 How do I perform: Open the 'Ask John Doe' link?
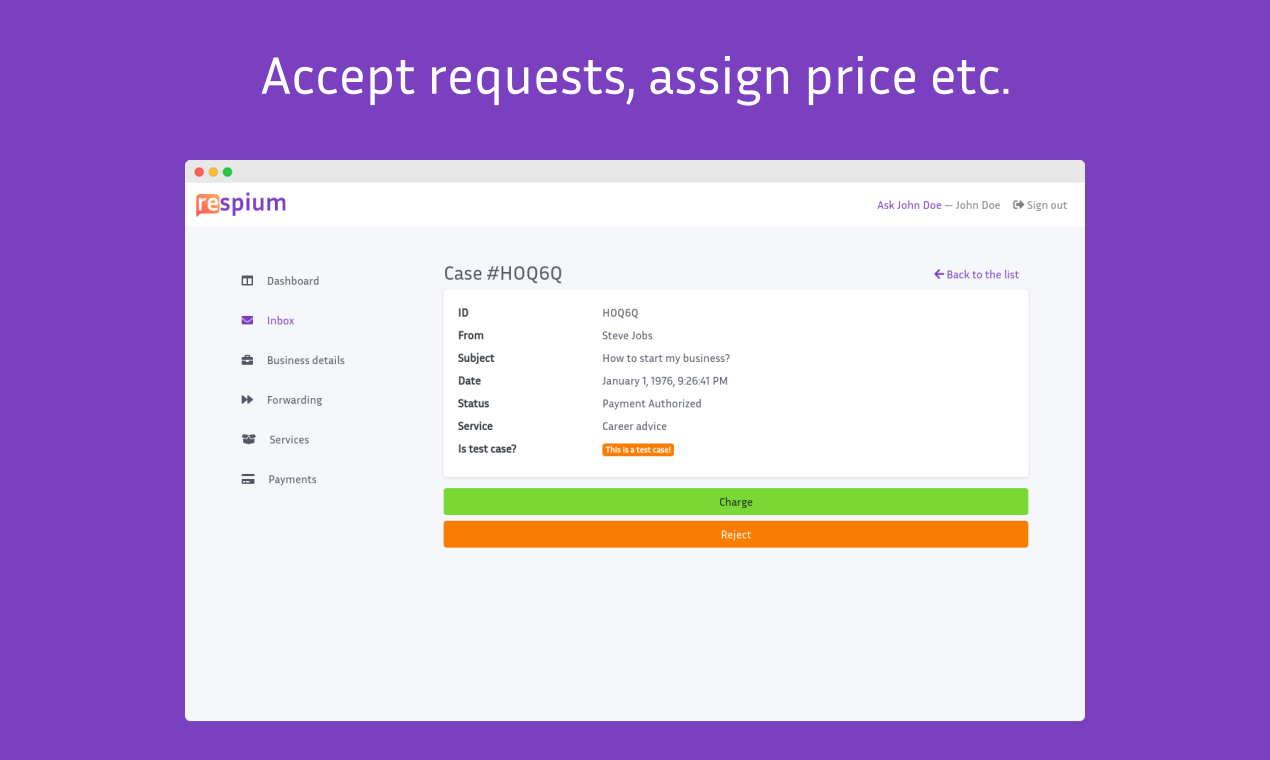pos(909,204)
